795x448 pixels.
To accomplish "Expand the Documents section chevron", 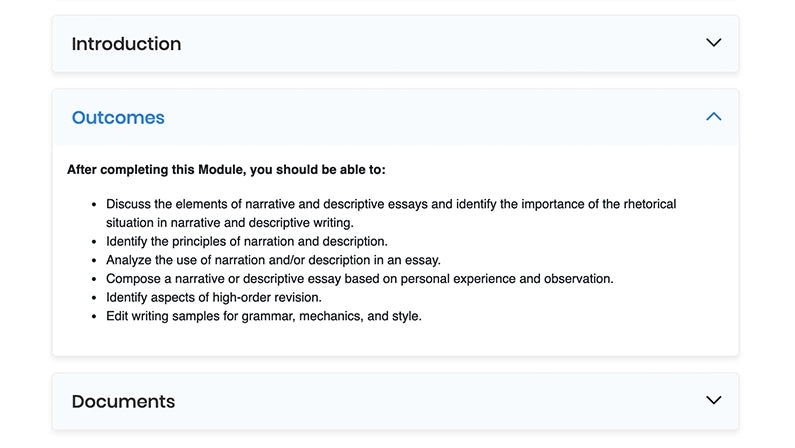I will click(713, 401).
